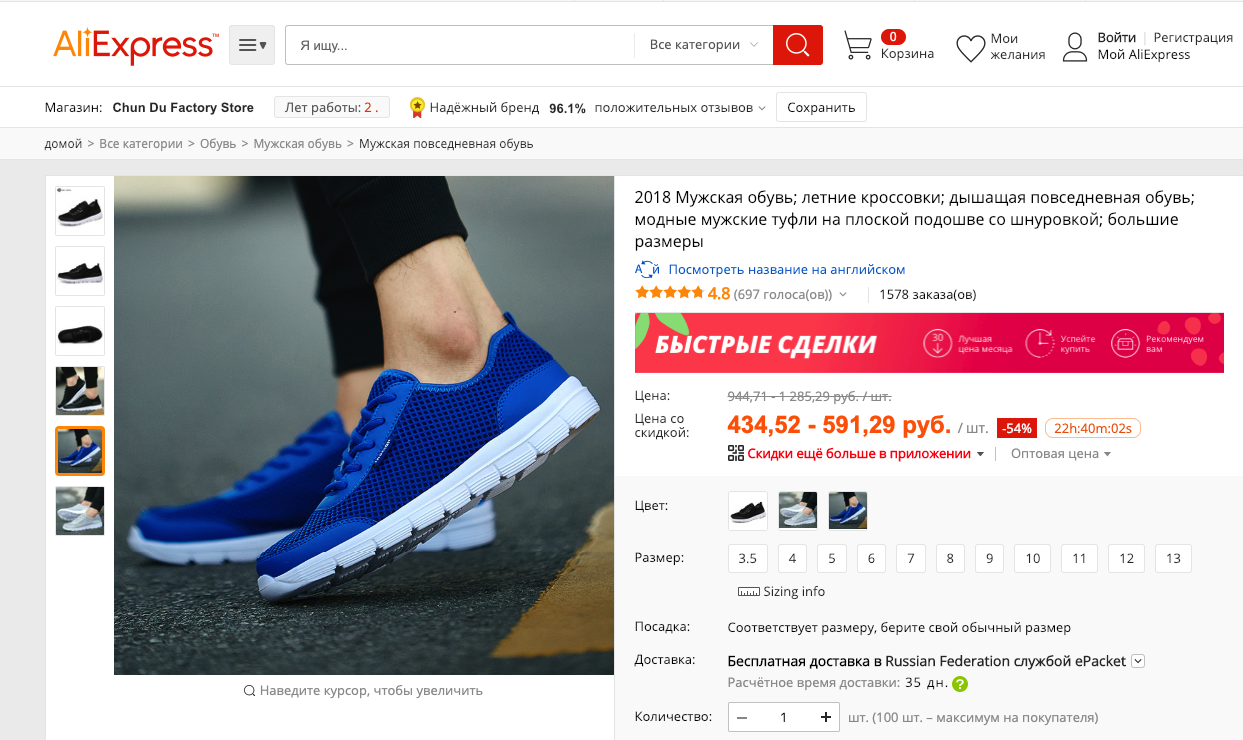Increase quantity with the plus button
1243x740 pixels.
click(826, 717)
